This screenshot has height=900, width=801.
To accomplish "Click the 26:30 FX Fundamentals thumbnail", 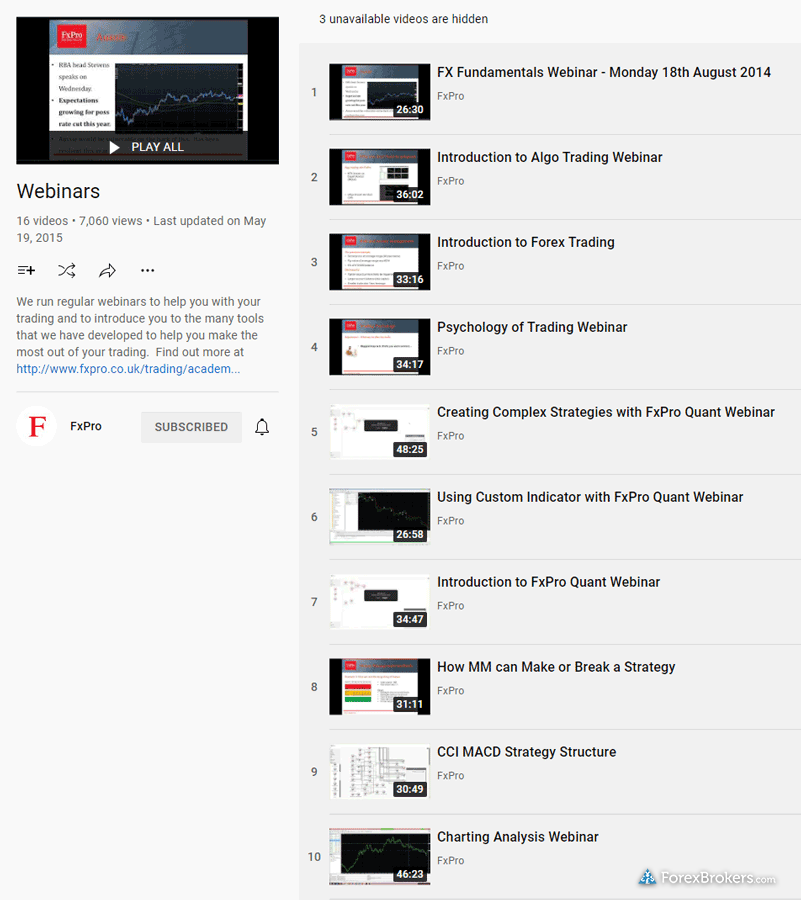I will [x=380, y=92].
